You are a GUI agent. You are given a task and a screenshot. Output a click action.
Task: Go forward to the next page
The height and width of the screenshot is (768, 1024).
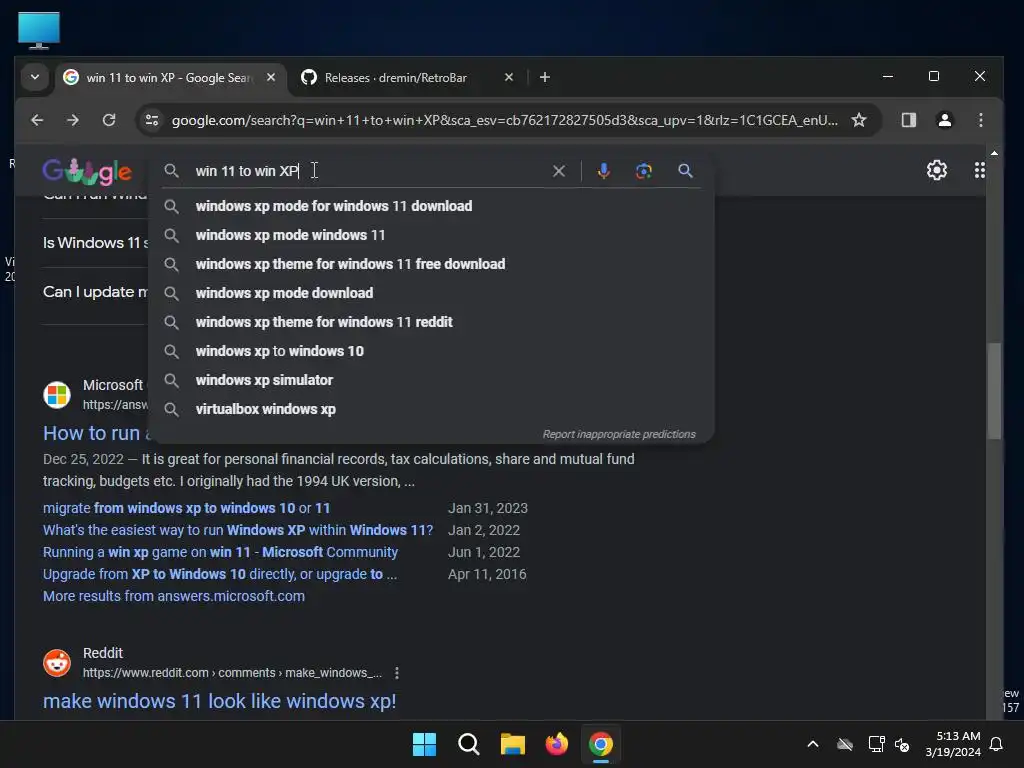(x=72, y=120)
